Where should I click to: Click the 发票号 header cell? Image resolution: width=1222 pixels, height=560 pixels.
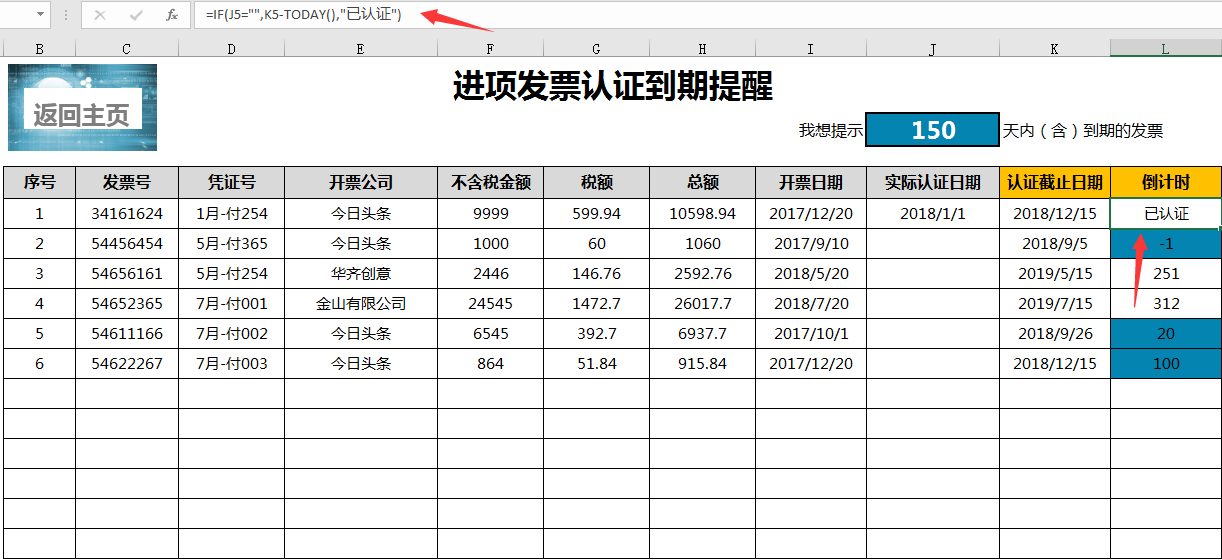point(127,182)
